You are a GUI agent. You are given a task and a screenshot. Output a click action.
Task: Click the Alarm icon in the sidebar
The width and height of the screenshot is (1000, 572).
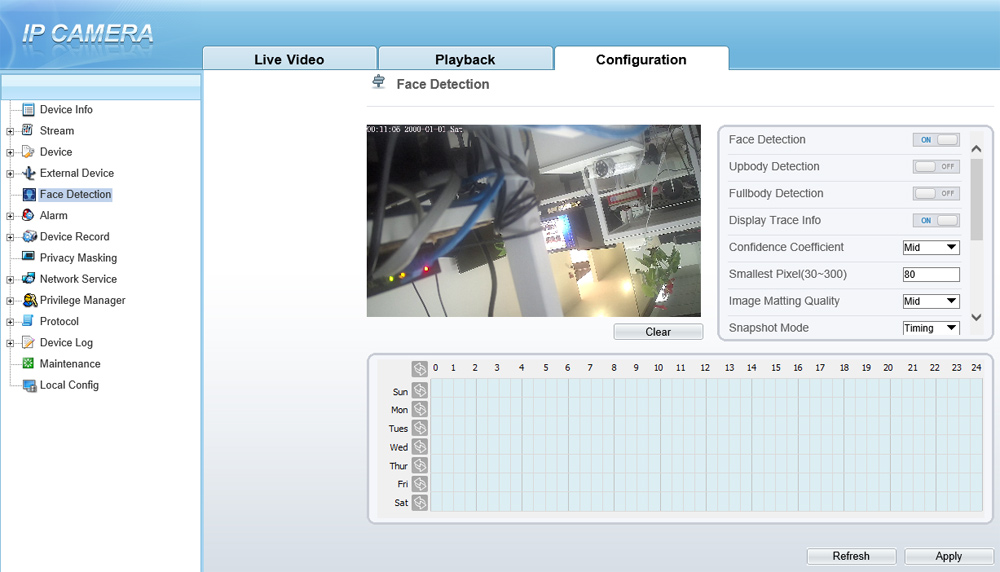pyautogui.click(x=28, y=215)
